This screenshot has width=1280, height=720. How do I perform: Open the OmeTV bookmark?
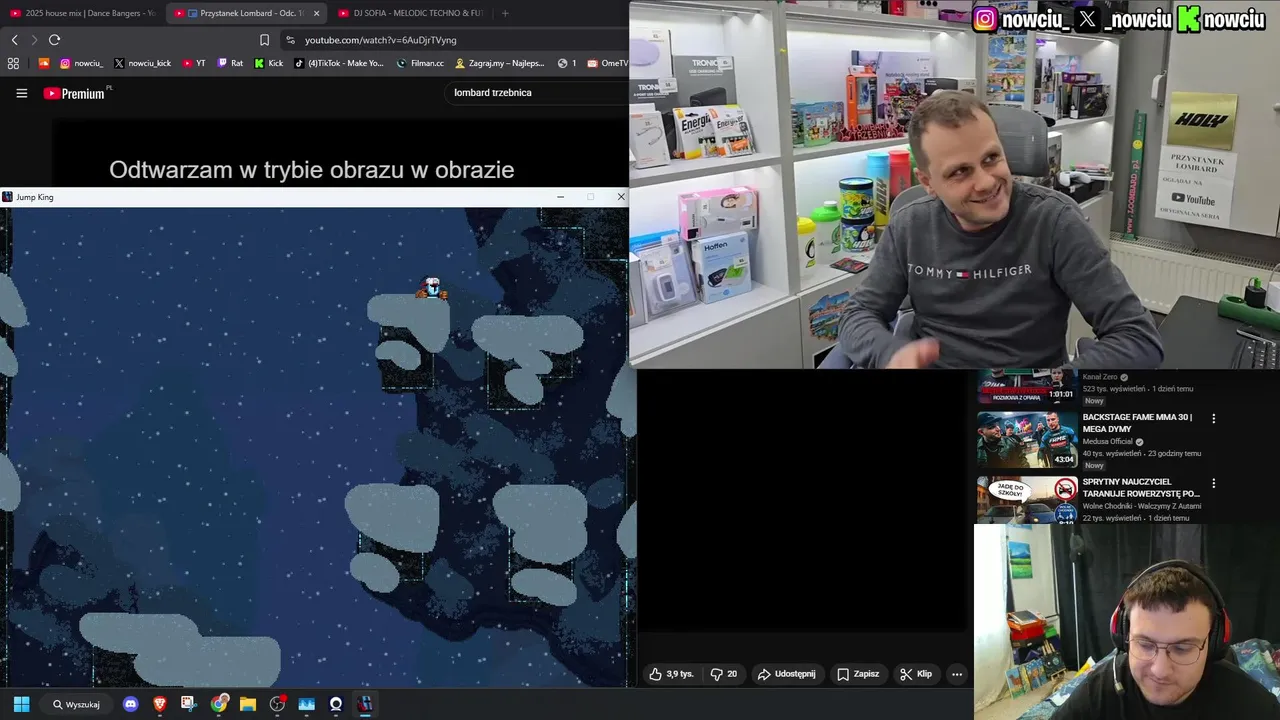pyautogui.click(x=608, y=63)
